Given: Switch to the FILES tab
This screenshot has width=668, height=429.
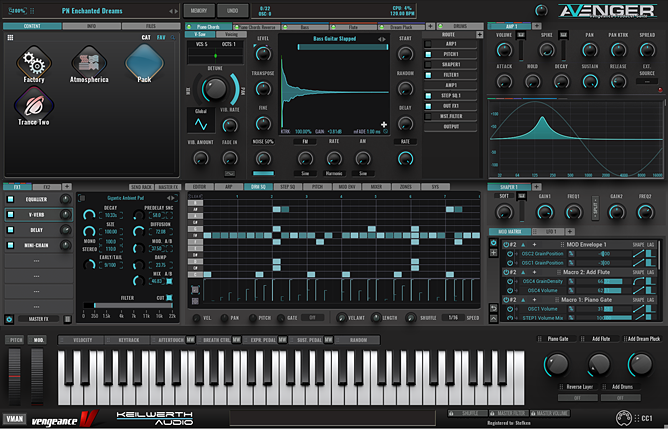Looking at the screenshot, I should pos(151,26).
